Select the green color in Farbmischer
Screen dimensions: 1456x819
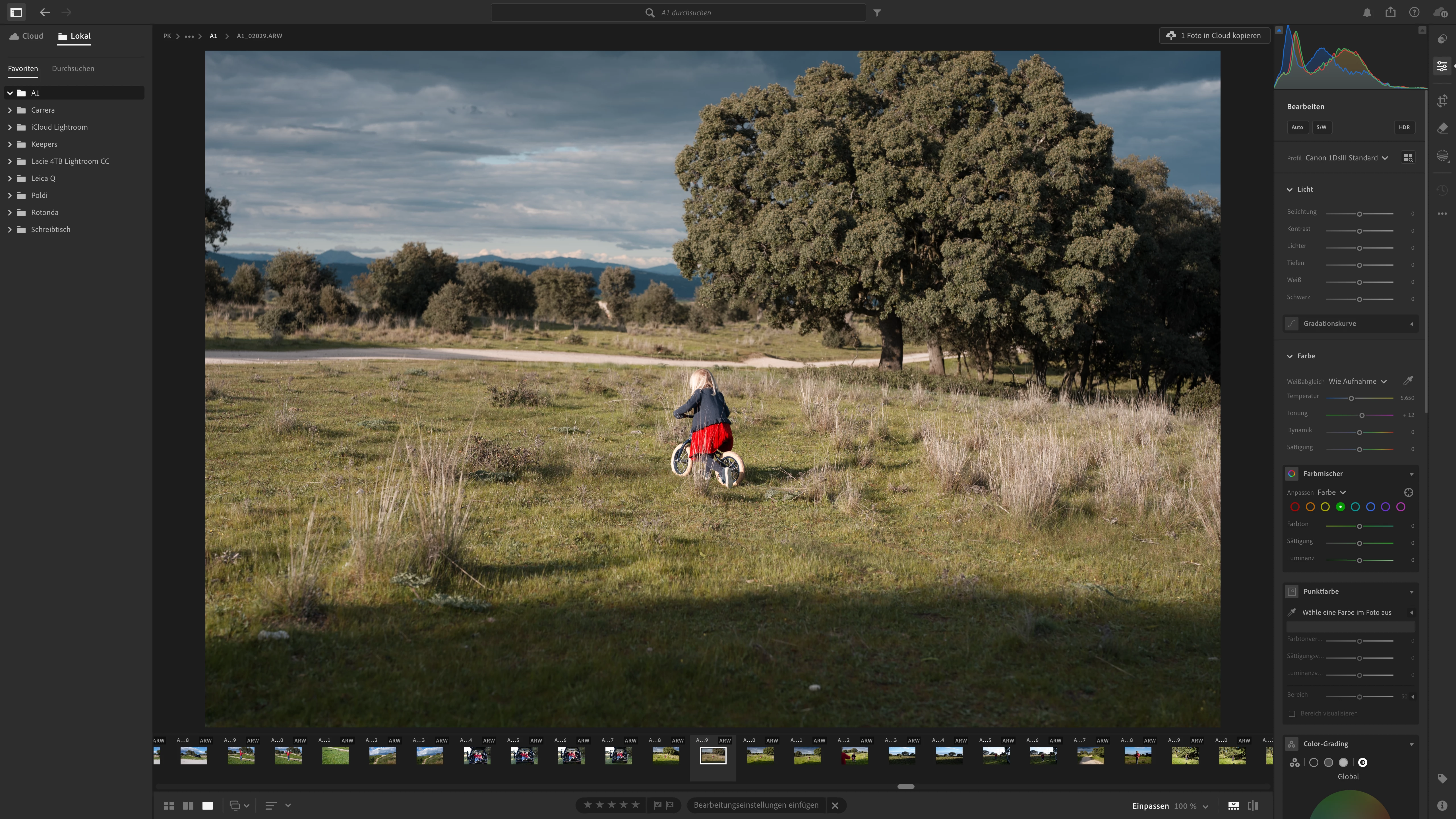click(x=1340, y=507)
